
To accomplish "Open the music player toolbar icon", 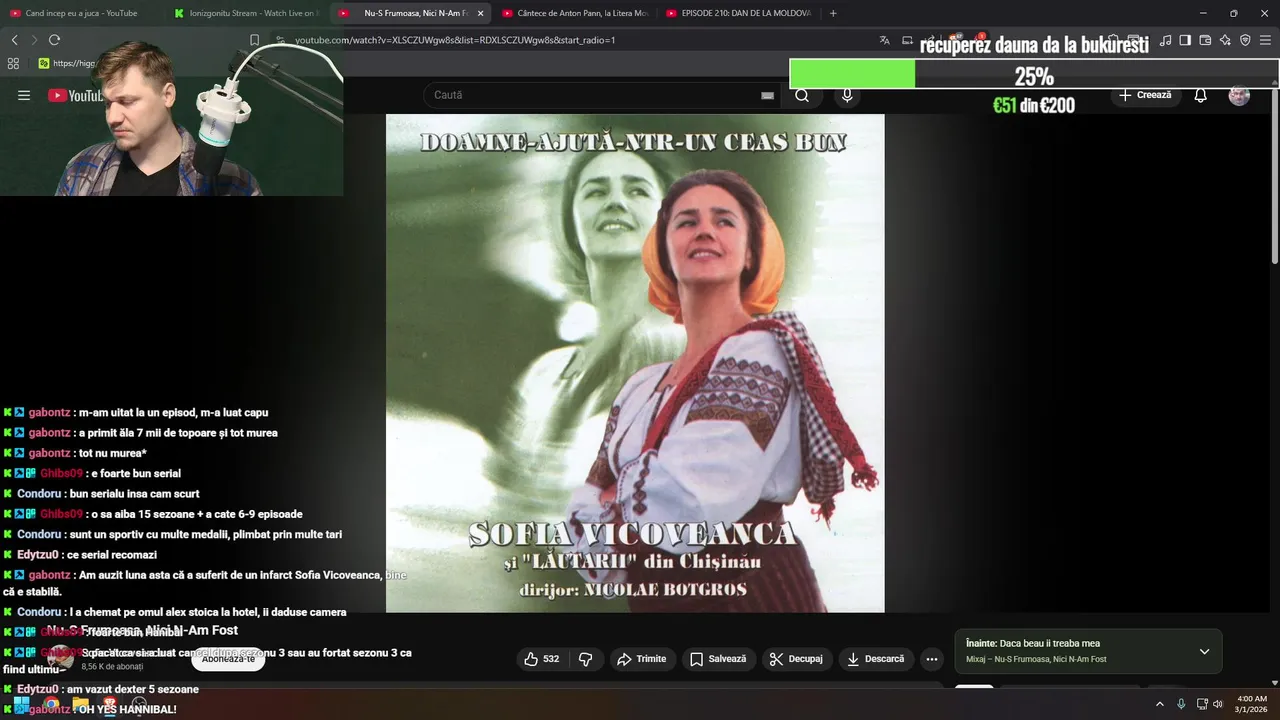I will tap(1165, 40).
